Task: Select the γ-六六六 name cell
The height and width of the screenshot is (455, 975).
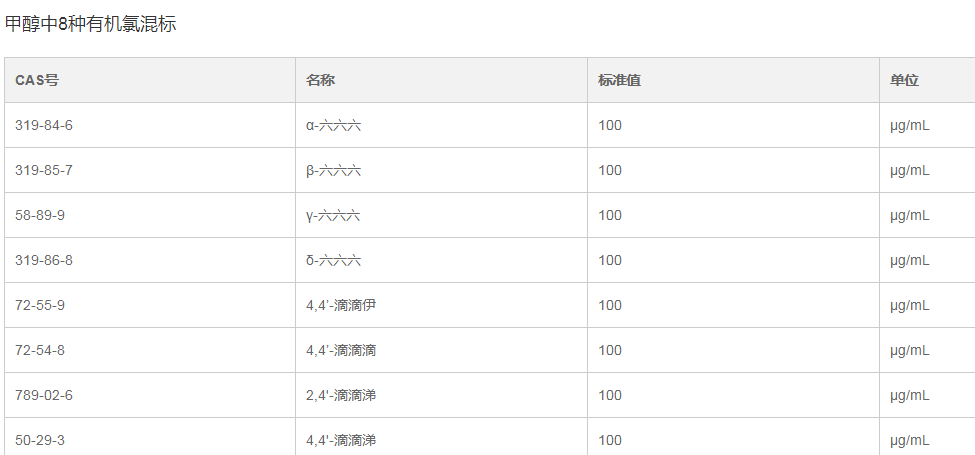Action: tap(333, 215)
